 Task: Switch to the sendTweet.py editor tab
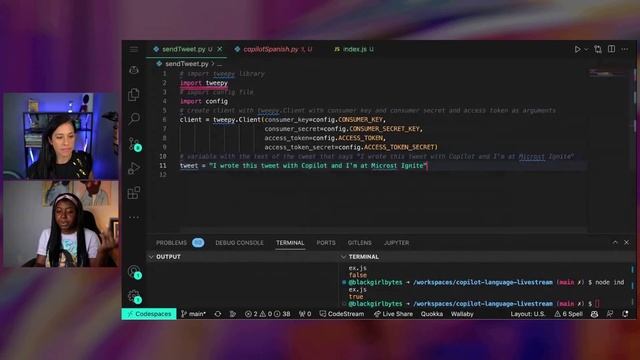[x=183, y=49]
